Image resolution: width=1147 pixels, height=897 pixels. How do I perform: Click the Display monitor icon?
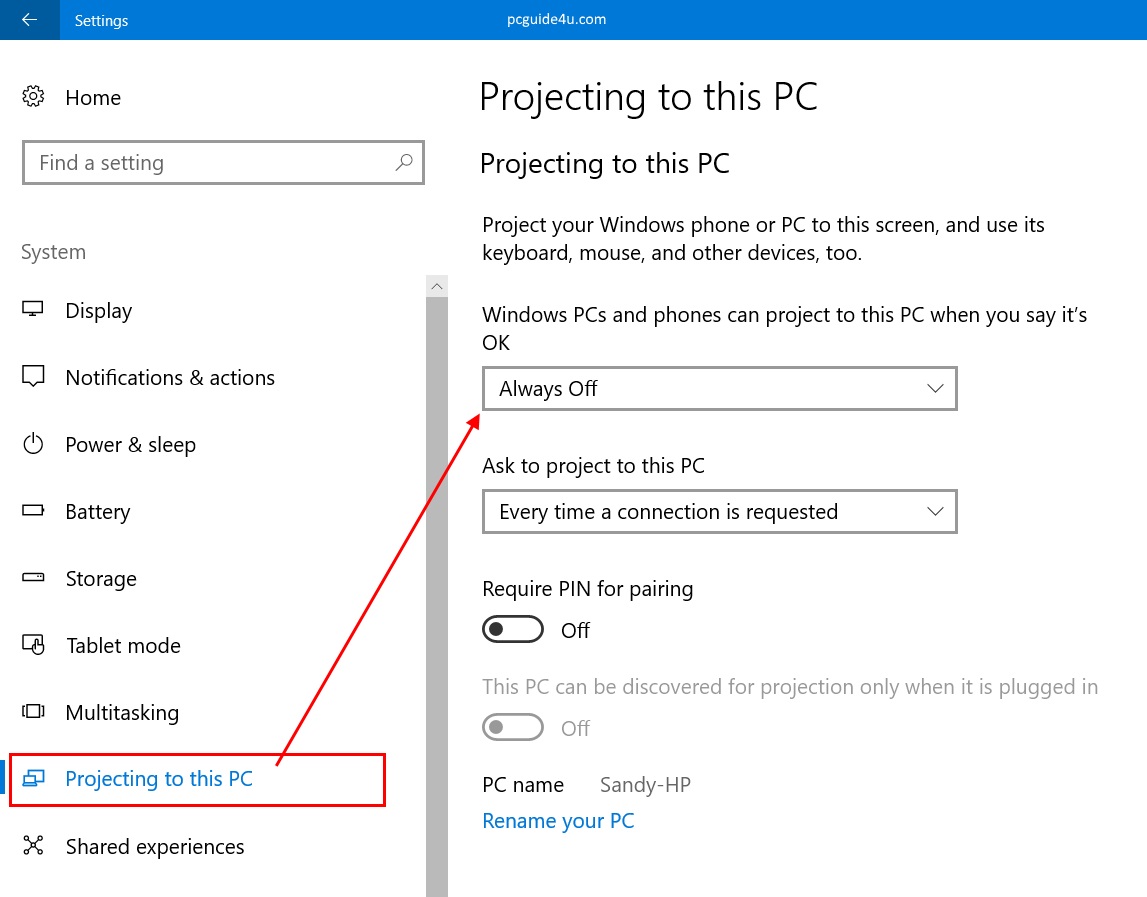coord(33,310)
